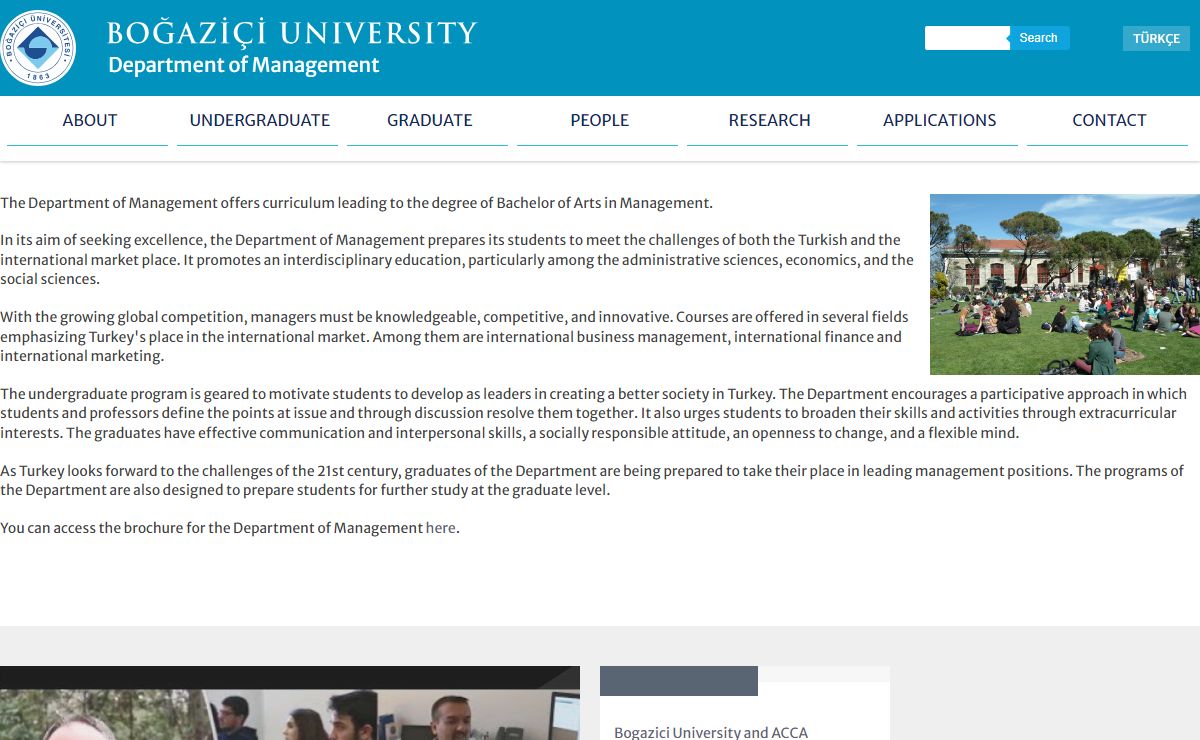Open the APPLICATIONS menu
This screenshot has height=740, width=1200.
939,121
